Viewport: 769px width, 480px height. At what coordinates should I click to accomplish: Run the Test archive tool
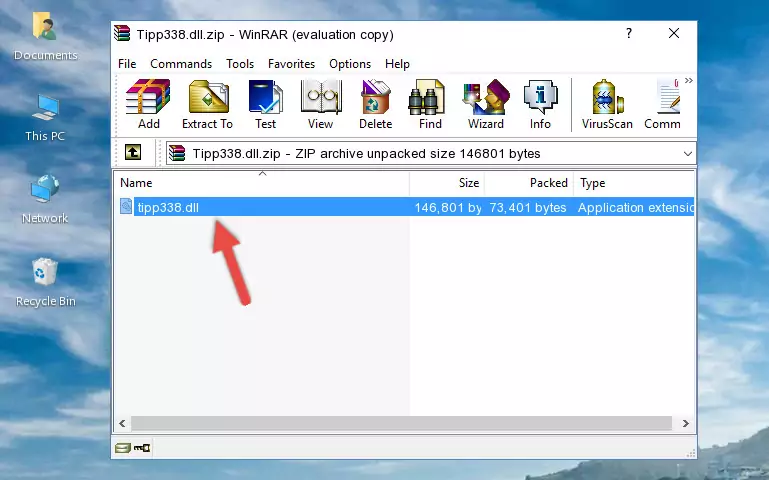265,104
